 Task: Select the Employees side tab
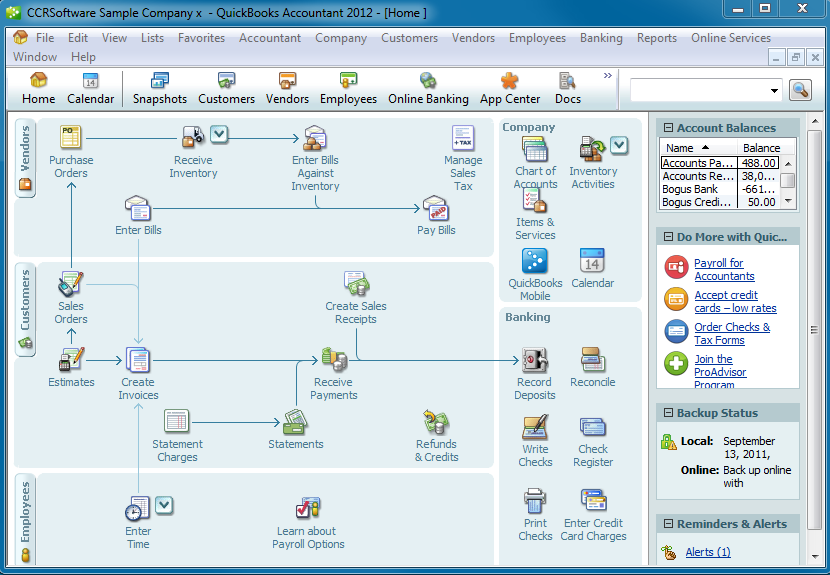coord(25,520)
